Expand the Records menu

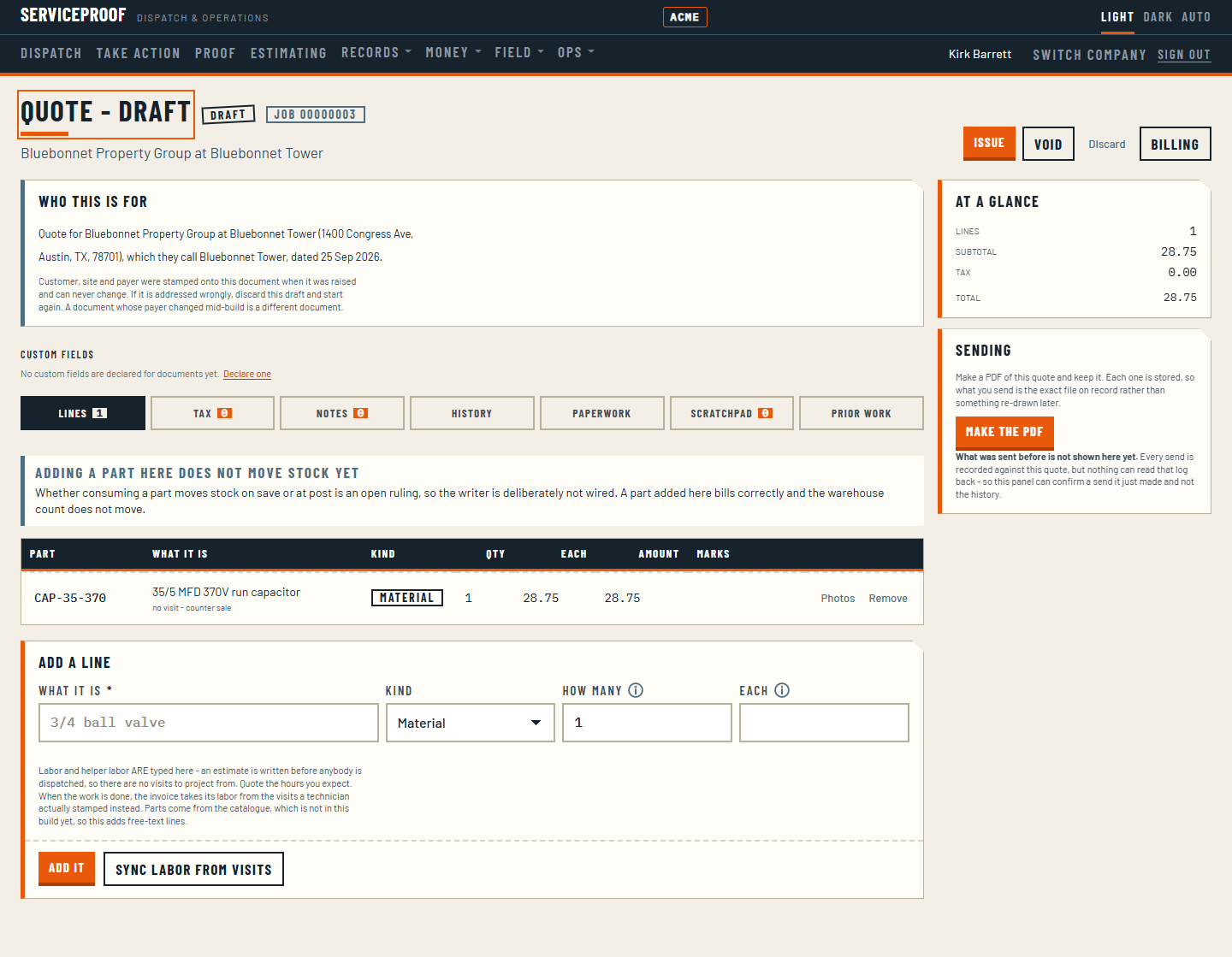(376, 53)
